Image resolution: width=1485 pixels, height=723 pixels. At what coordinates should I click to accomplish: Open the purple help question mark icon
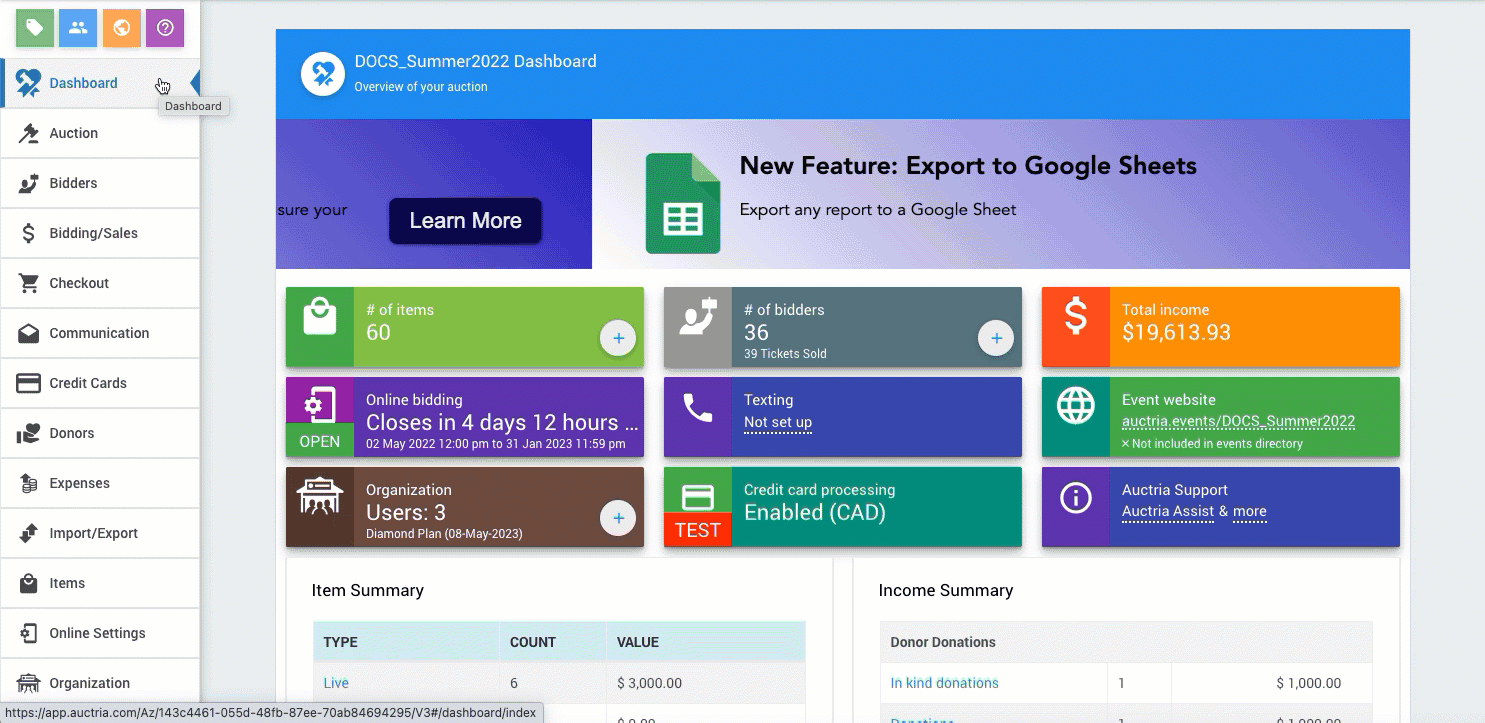tap(165, 28)
